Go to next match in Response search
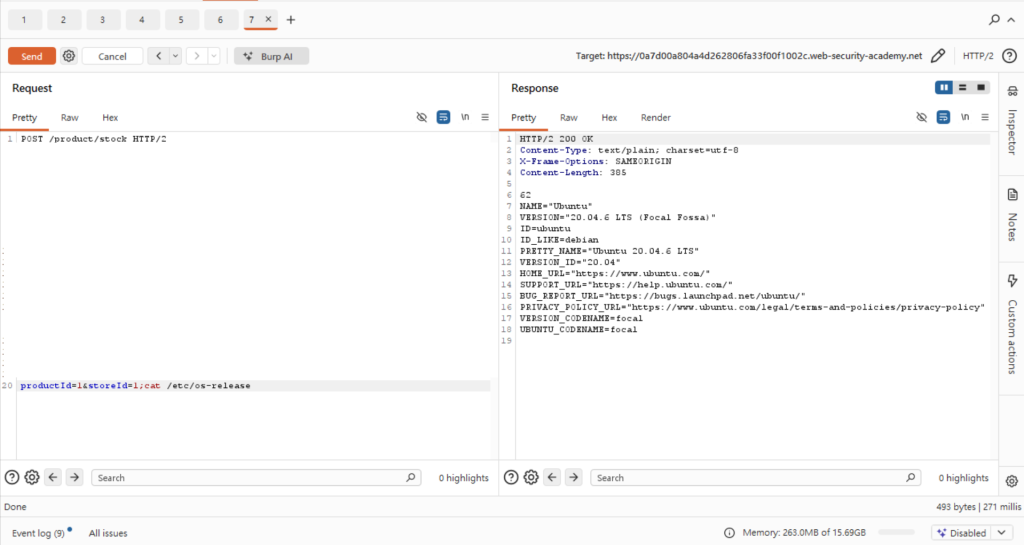 573,478
